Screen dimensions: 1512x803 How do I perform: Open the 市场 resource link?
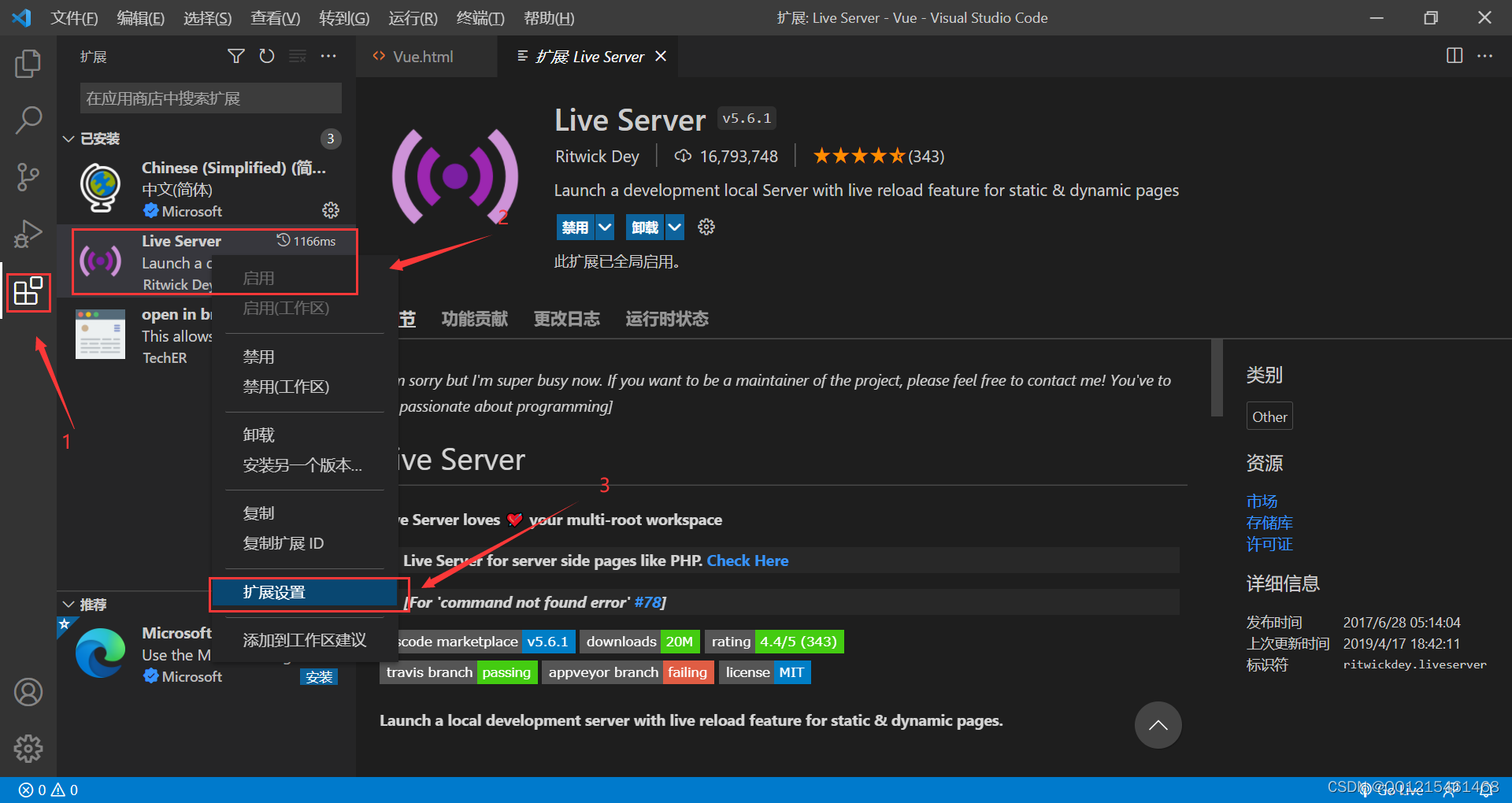click(x=1262, y=501)
